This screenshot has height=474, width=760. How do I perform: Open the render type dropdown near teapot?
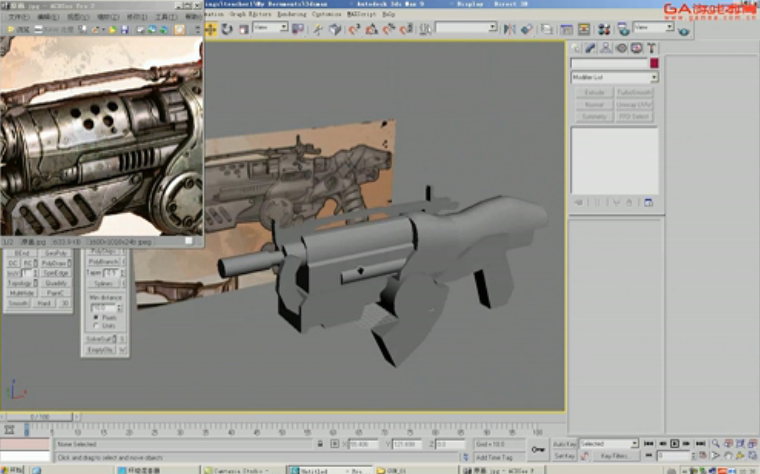653,28
